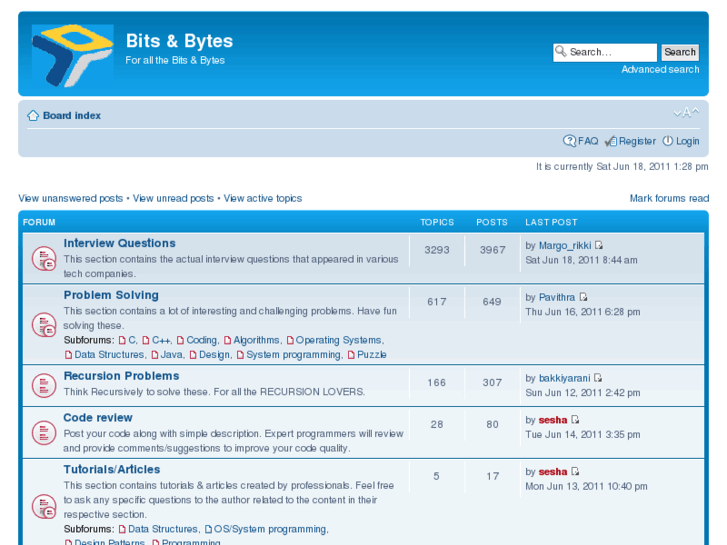
Task: Open the Design subforum link
Action: (x=214, y=355)
